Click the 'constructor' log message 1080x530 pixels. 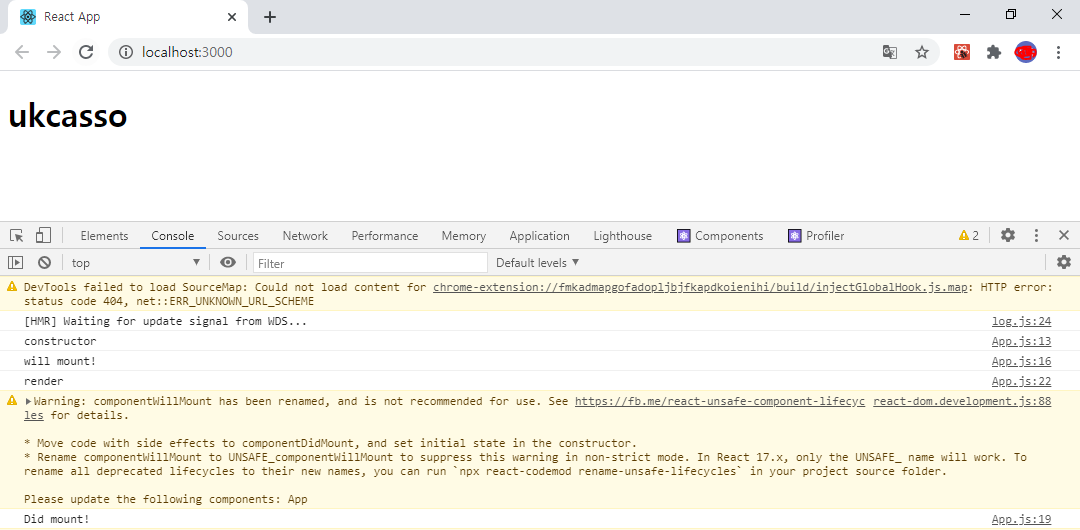pos(60,341)
